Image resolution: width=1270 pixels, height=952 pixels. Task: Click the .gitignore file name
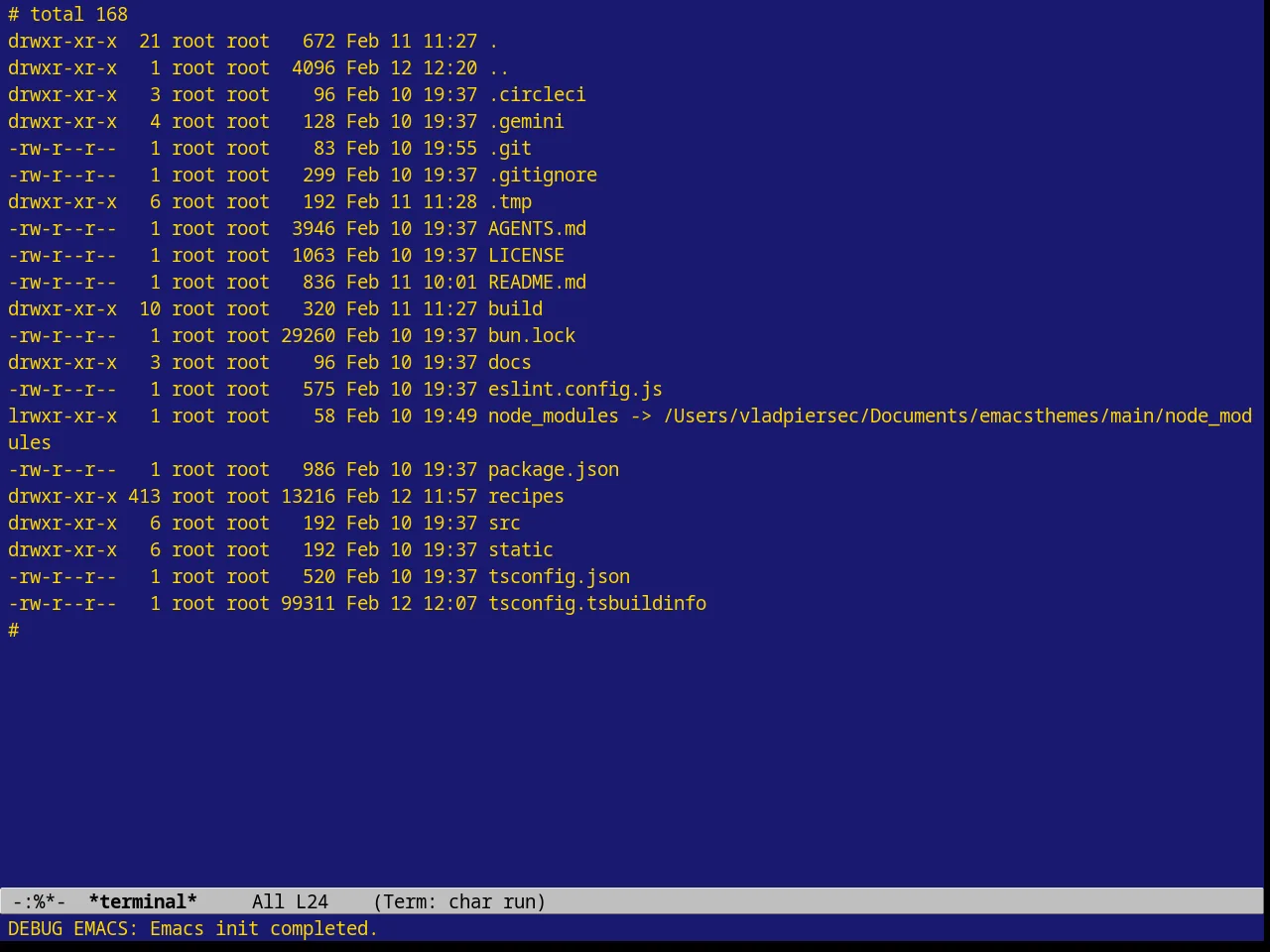(x=543, y=176)
